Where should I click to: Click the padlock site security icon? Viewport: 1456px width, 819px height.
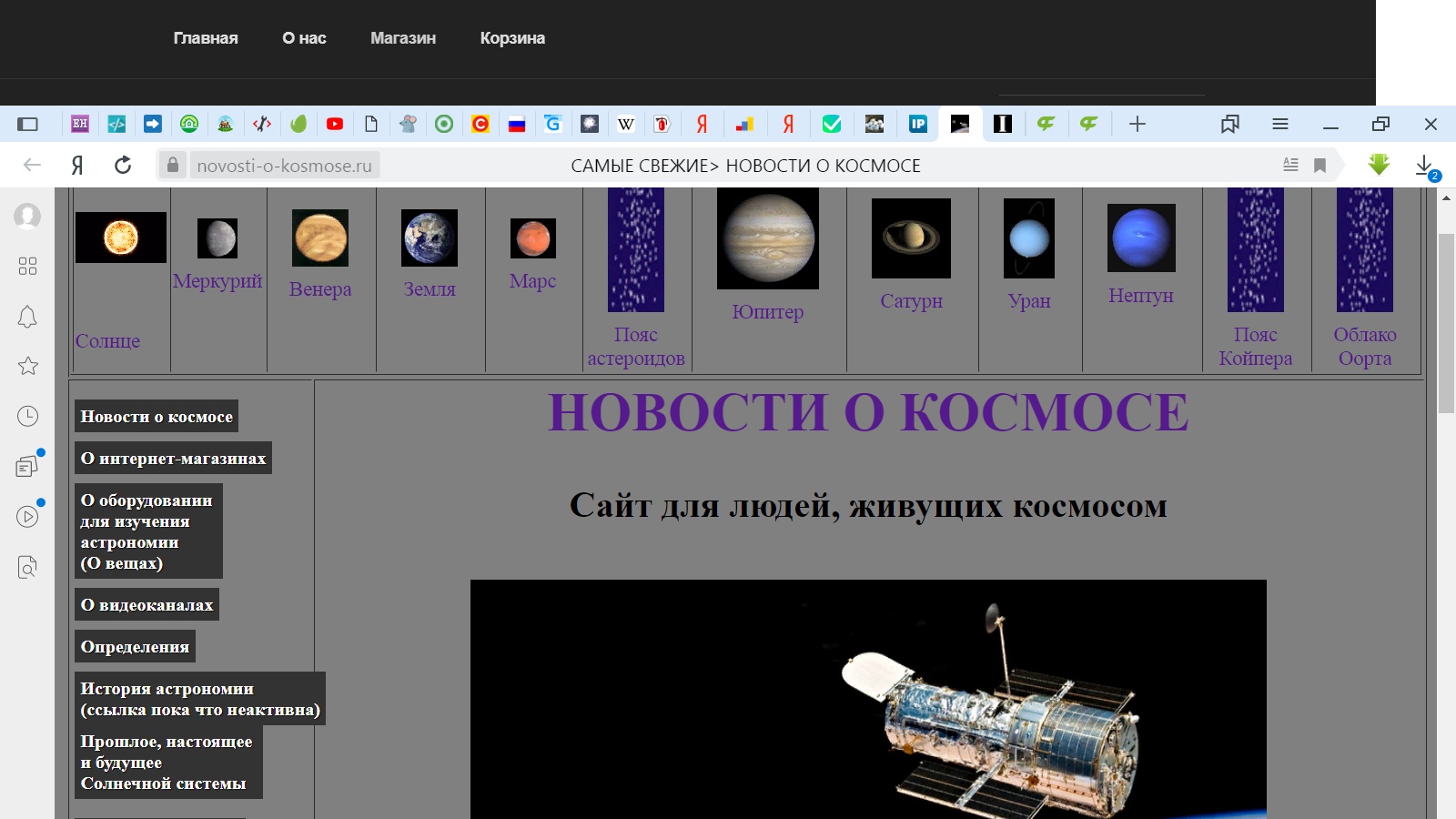pyautogui.click(x=173, y=165)
